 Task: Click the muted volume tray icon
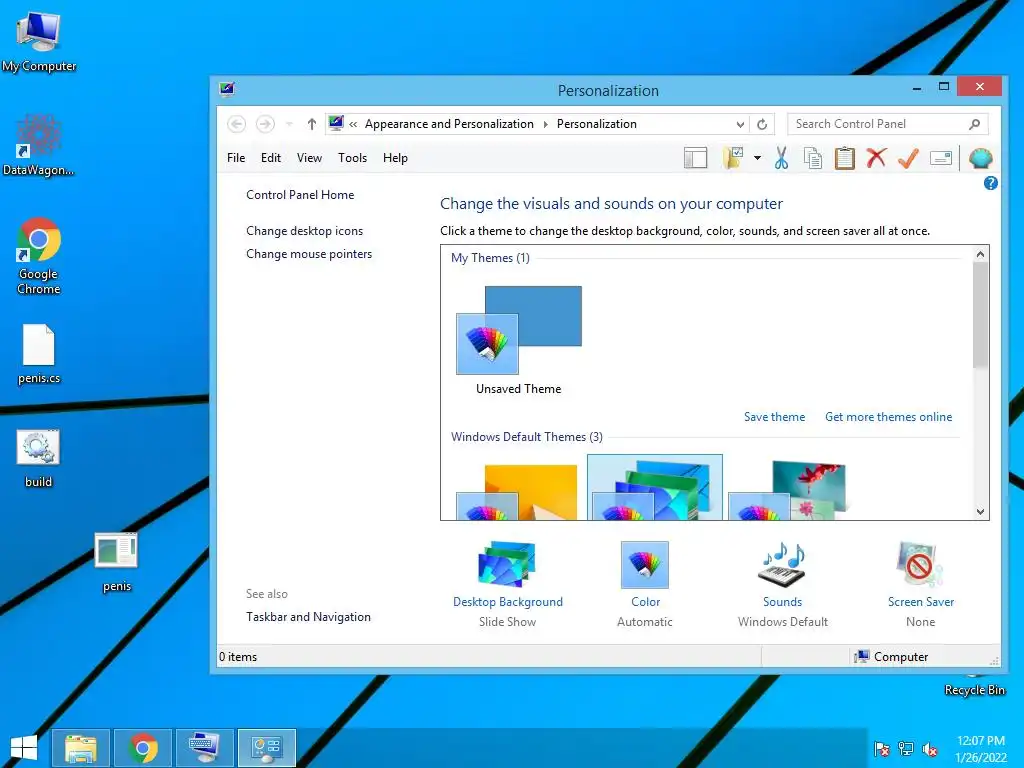click(x=930, y=749)
